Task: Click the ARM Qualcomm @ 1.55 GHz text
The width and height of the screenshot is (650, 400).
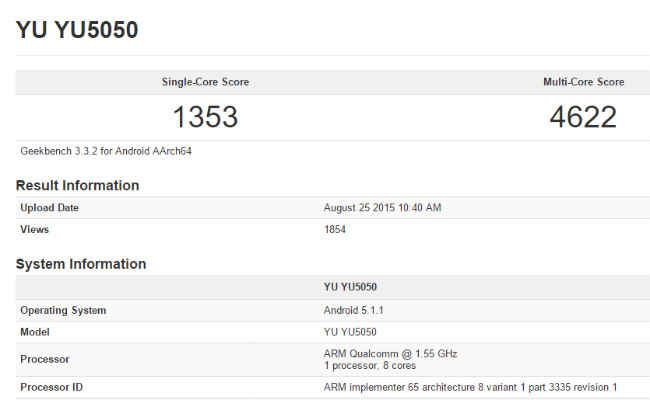Action: click(x=390, y=354)
